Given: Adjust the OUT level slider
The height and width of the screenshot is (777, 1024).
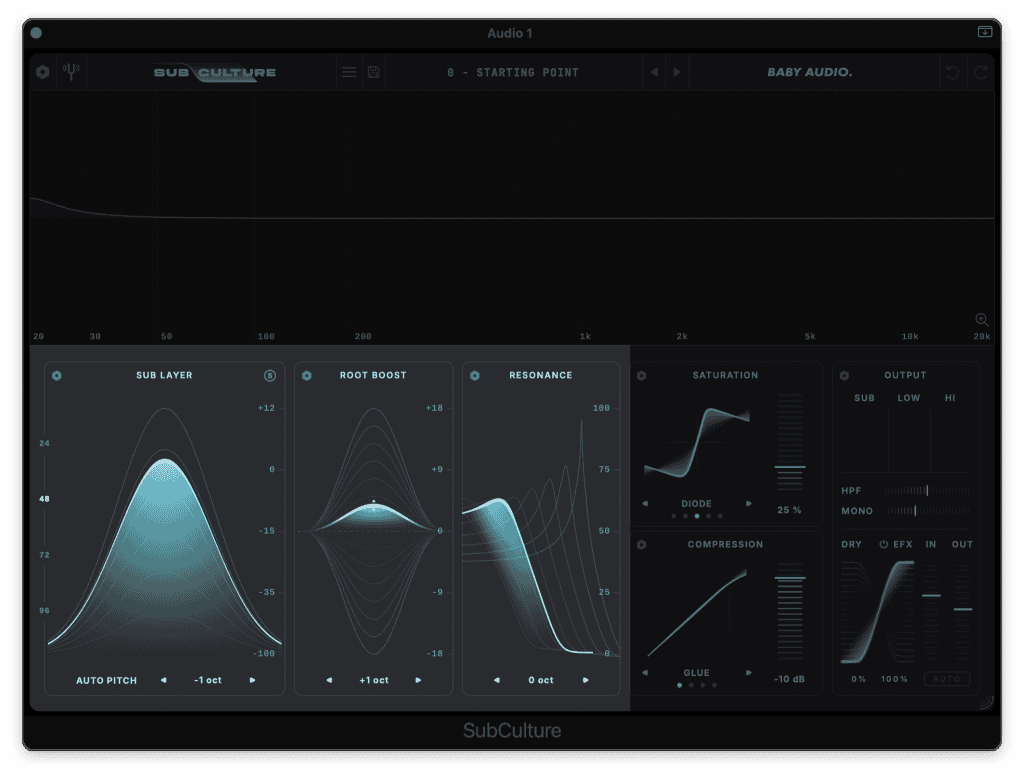Looking at the screenshot, I should click(x=963, y=611).
